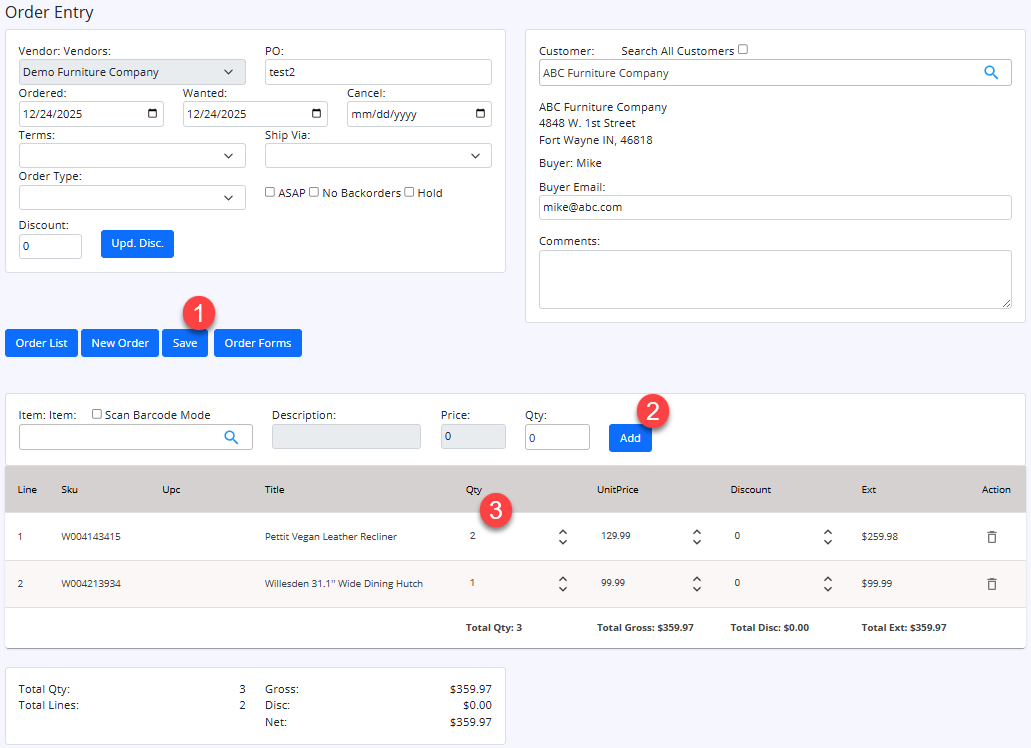Go to Order List
Viewport: 1031px width, 748px height.
[42, 343]
